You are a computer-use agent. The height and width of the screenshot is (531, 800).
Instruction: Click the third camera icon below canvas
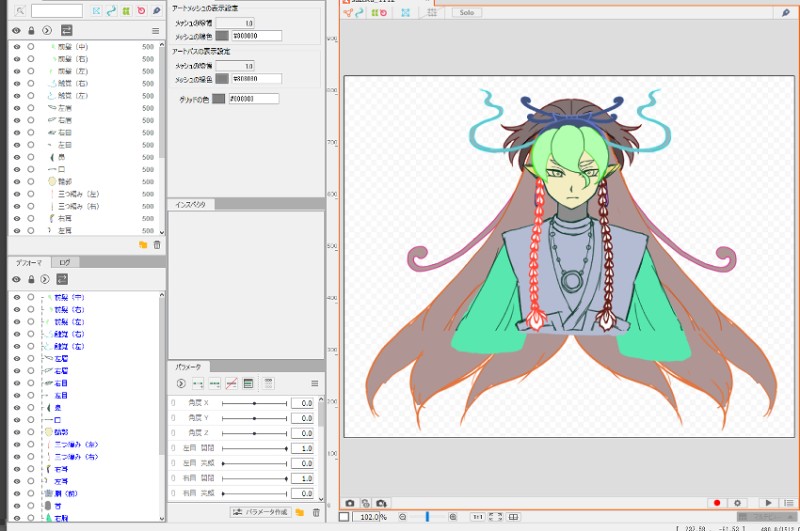click(381, 503)
